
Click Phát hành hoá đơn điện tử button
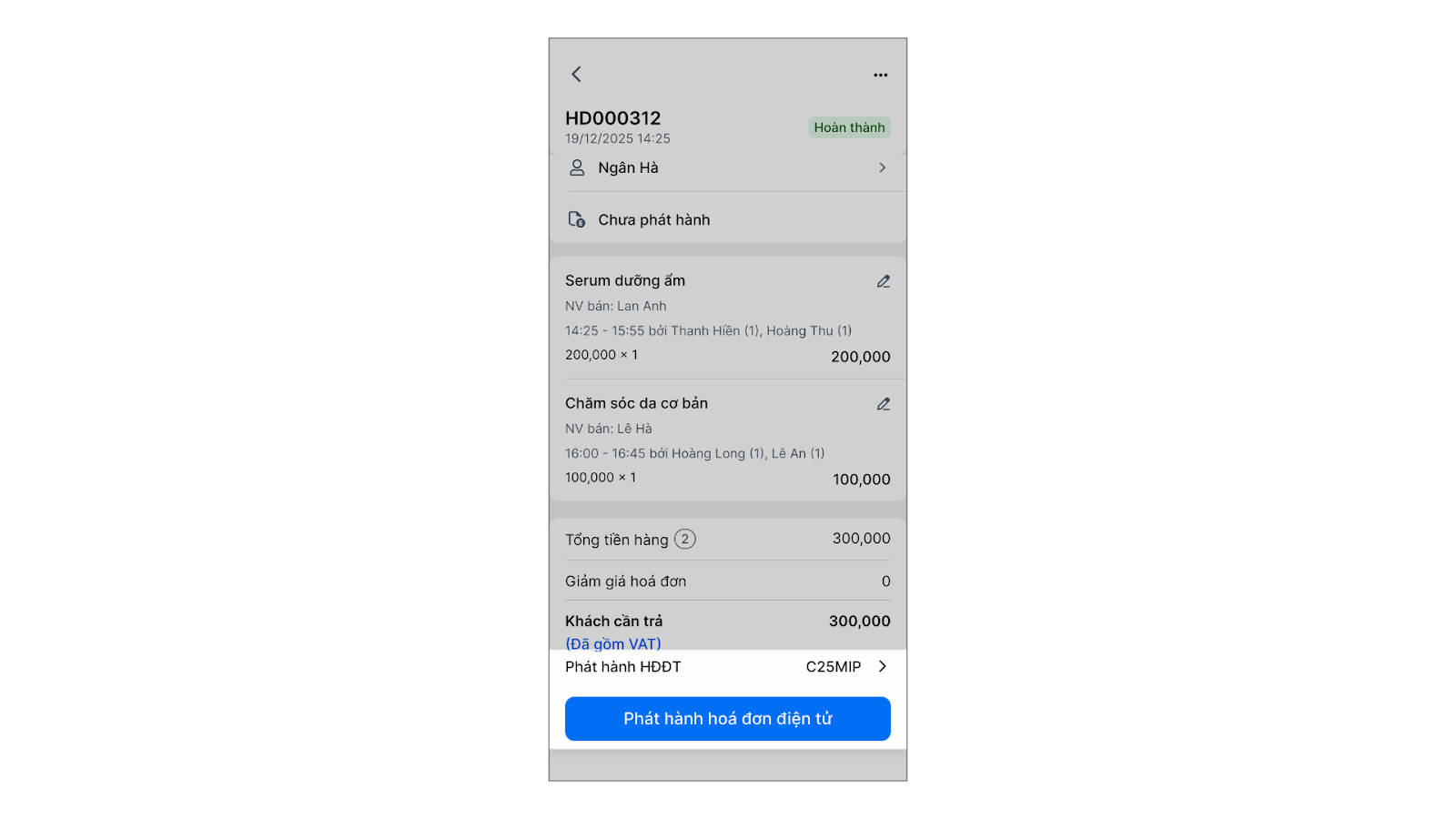pyautogui.click(x=728, y=719)
